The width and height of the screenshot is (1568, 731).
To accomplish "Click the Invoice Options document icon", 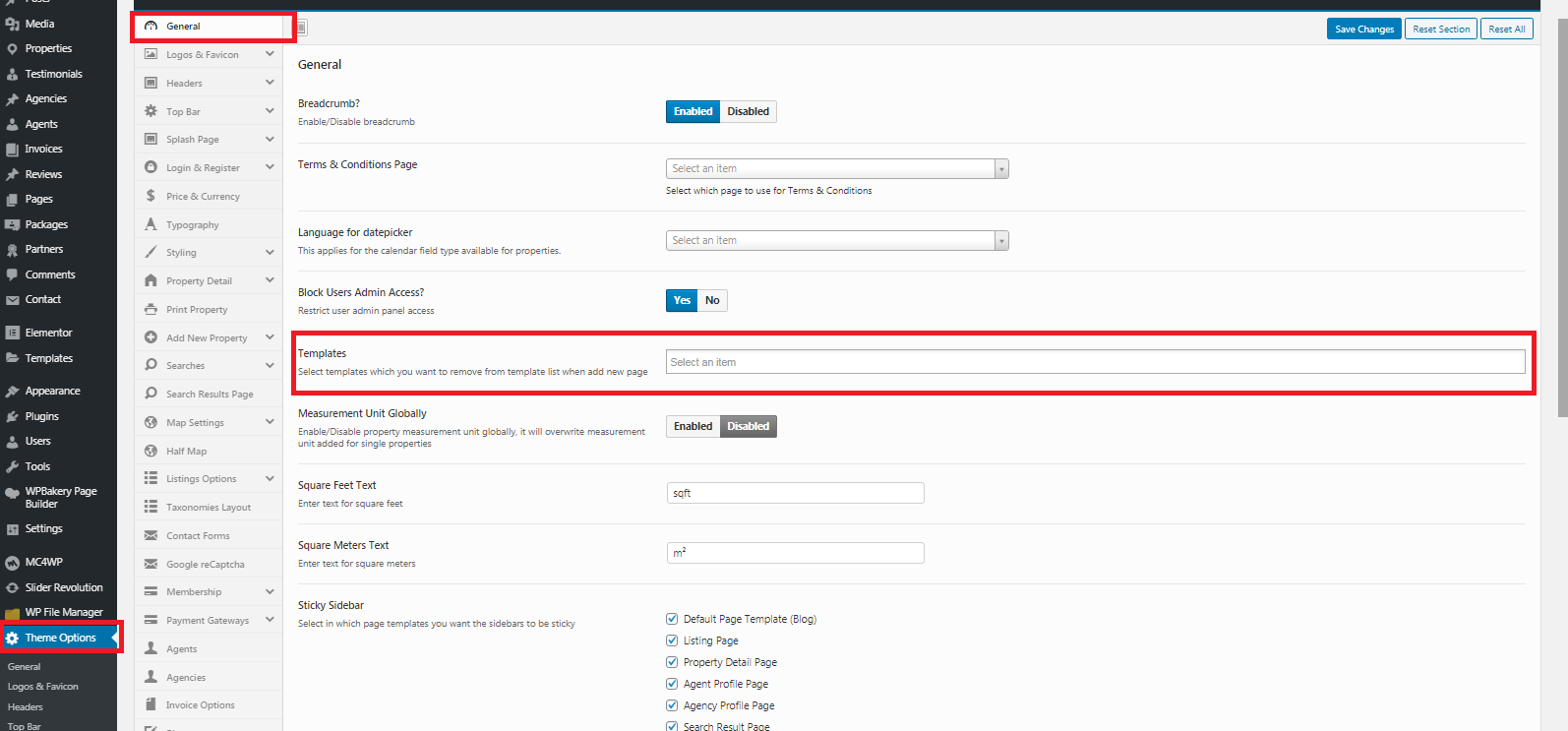I will (x=151, y=704).
